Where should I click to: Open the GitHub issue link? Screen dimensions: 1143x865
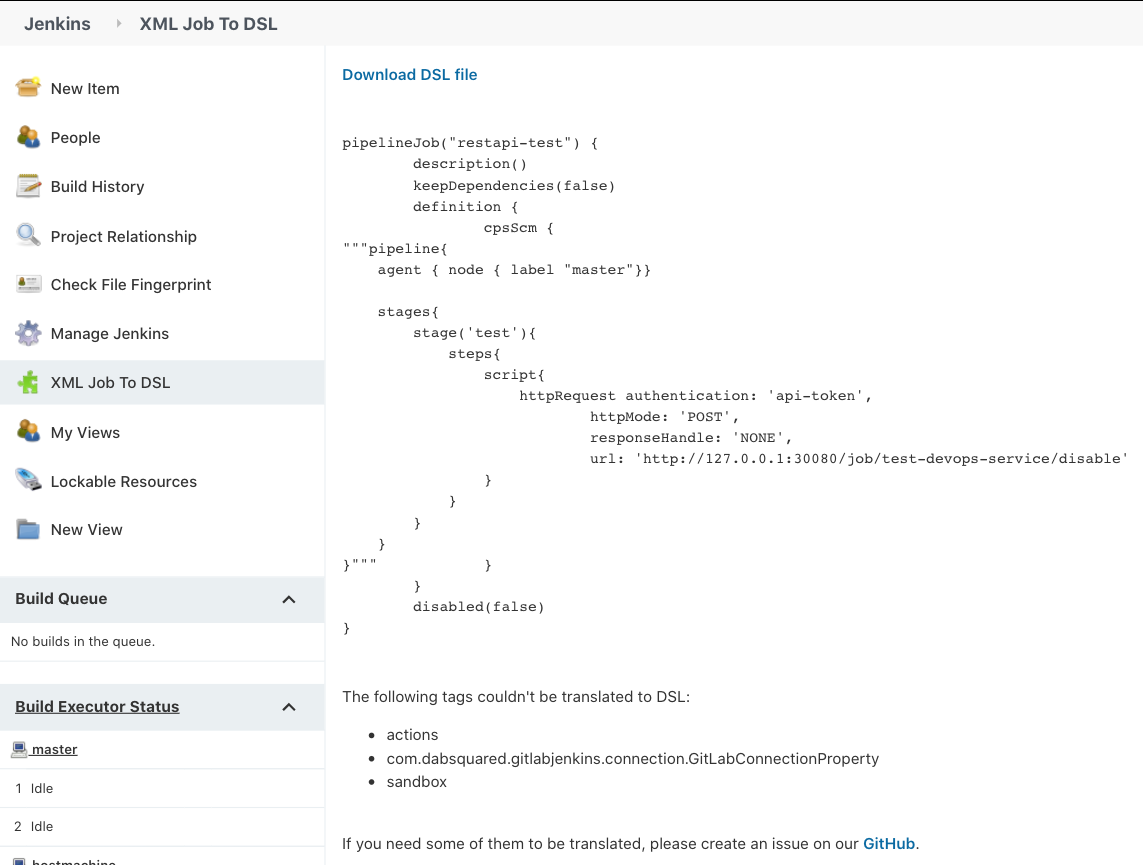pyautogui.click(x=888, y=843)
